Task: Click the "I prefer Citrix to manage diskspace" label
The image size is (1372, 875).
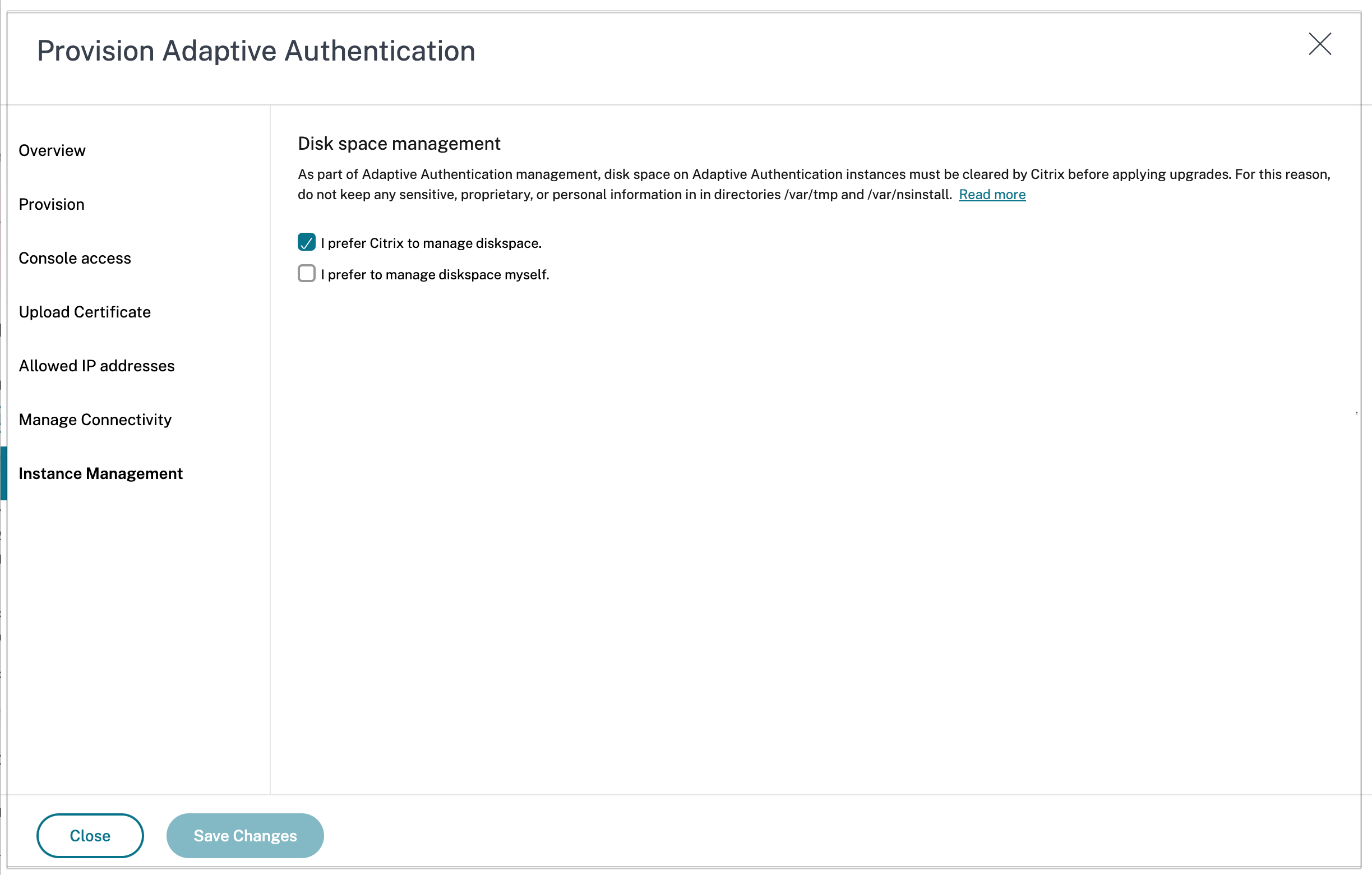Action: pyautogui.click(x=431, y=243)
